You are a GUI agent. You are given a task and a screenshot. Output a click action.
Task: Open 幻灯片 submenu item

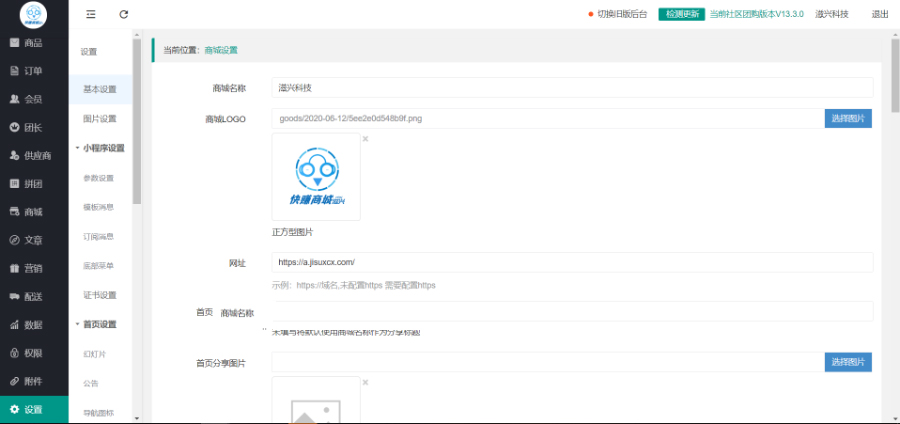pos(95,354)
